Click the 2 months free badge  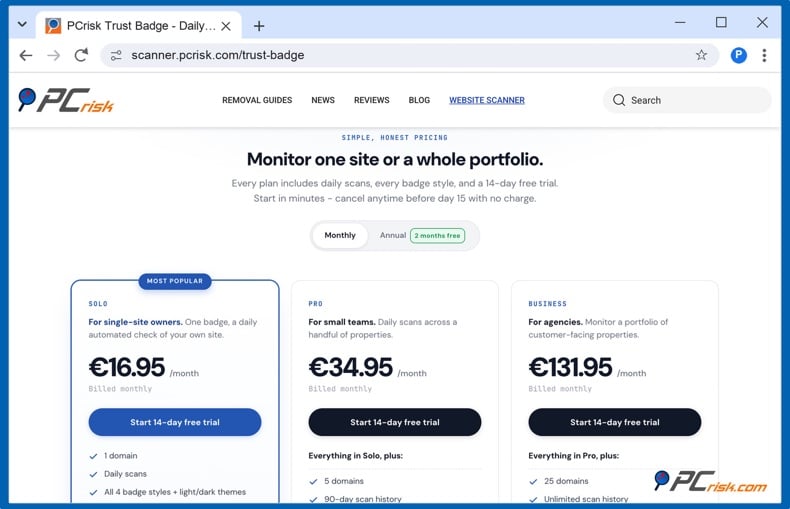click(437, 235)
